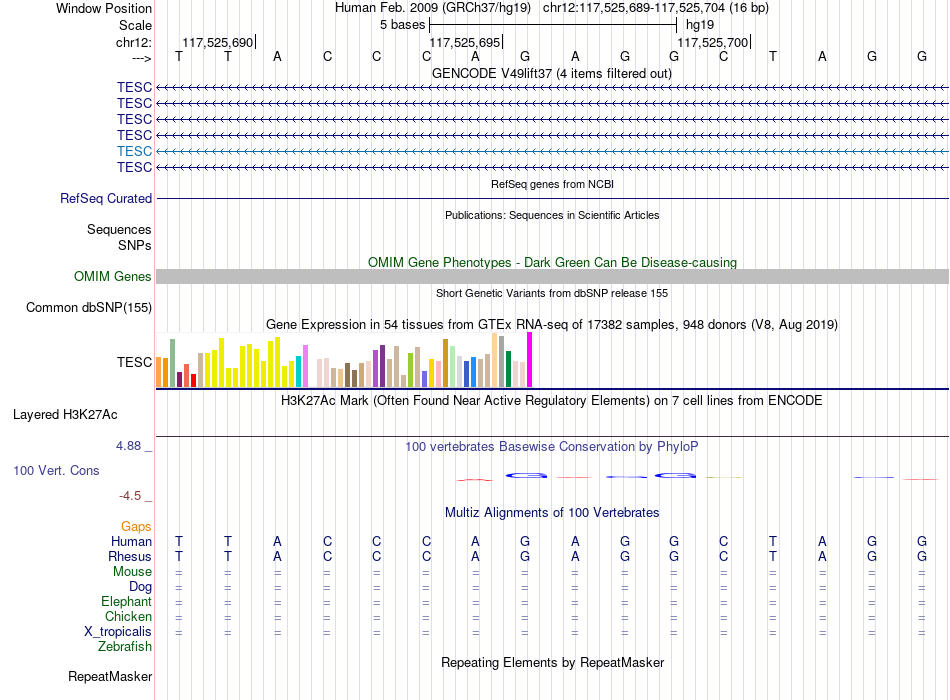Click the Multiz Alignments track title
950x700 pixels.
pos(552,513)
